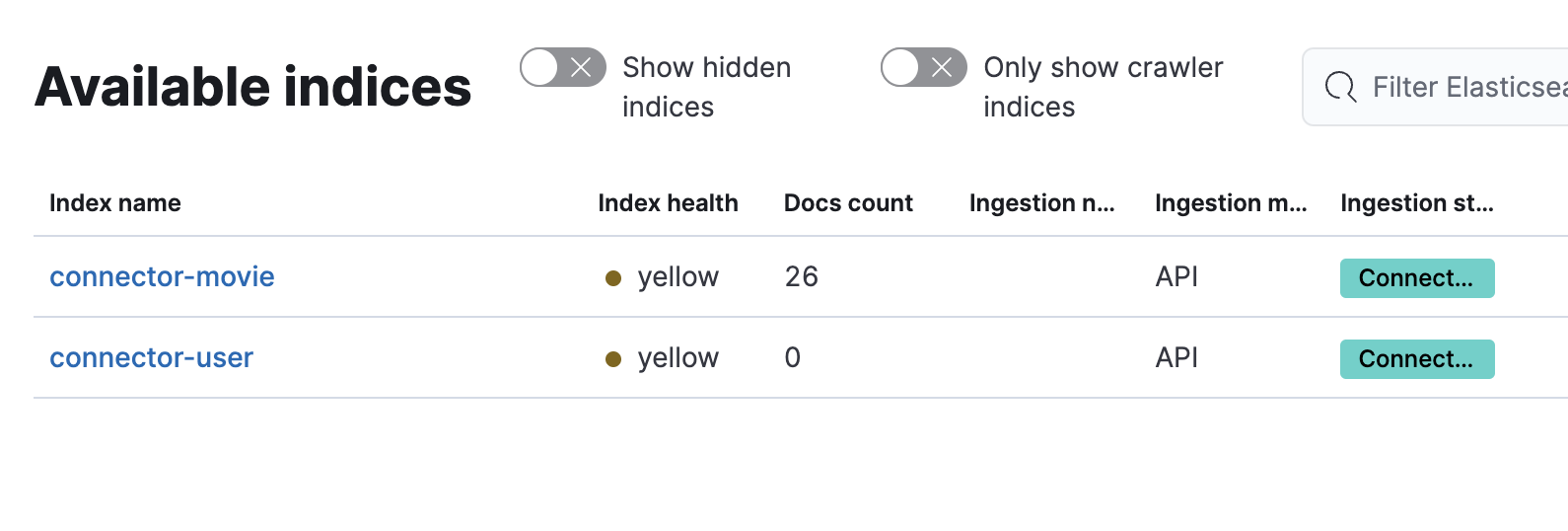Click the API ingestion method for connector-user
Image resolution: width=1568 pixels, height=531 pixels.
pos(1176,357)
